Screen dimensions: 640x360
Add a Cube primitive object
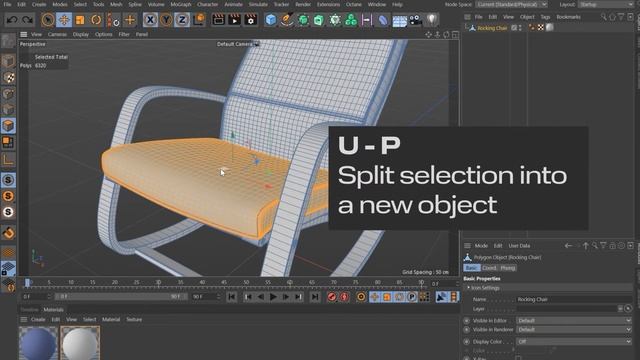click(271, 20)
